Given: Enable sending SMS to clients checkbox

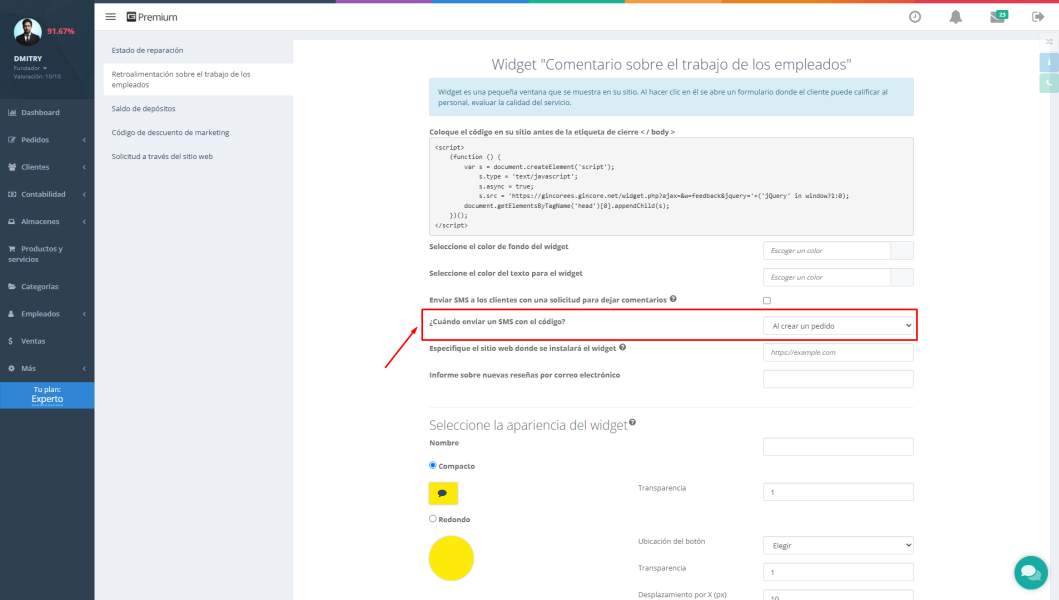Looking at the screenshot, I should click(x=767, y=300).
